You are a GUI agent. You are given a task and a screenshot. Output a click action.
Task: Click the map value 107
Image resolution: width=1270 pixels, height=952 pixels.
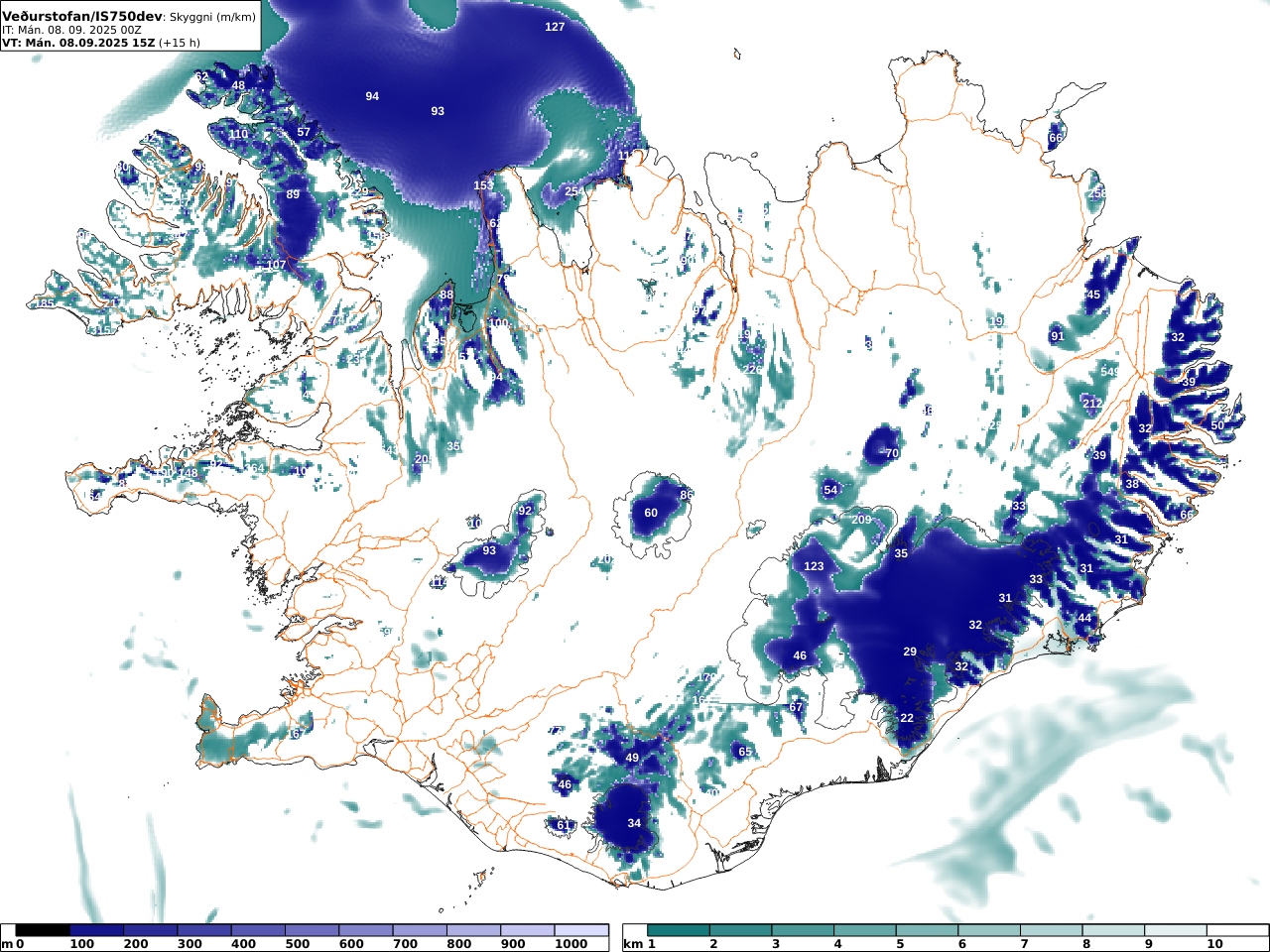tap(276, 265)
